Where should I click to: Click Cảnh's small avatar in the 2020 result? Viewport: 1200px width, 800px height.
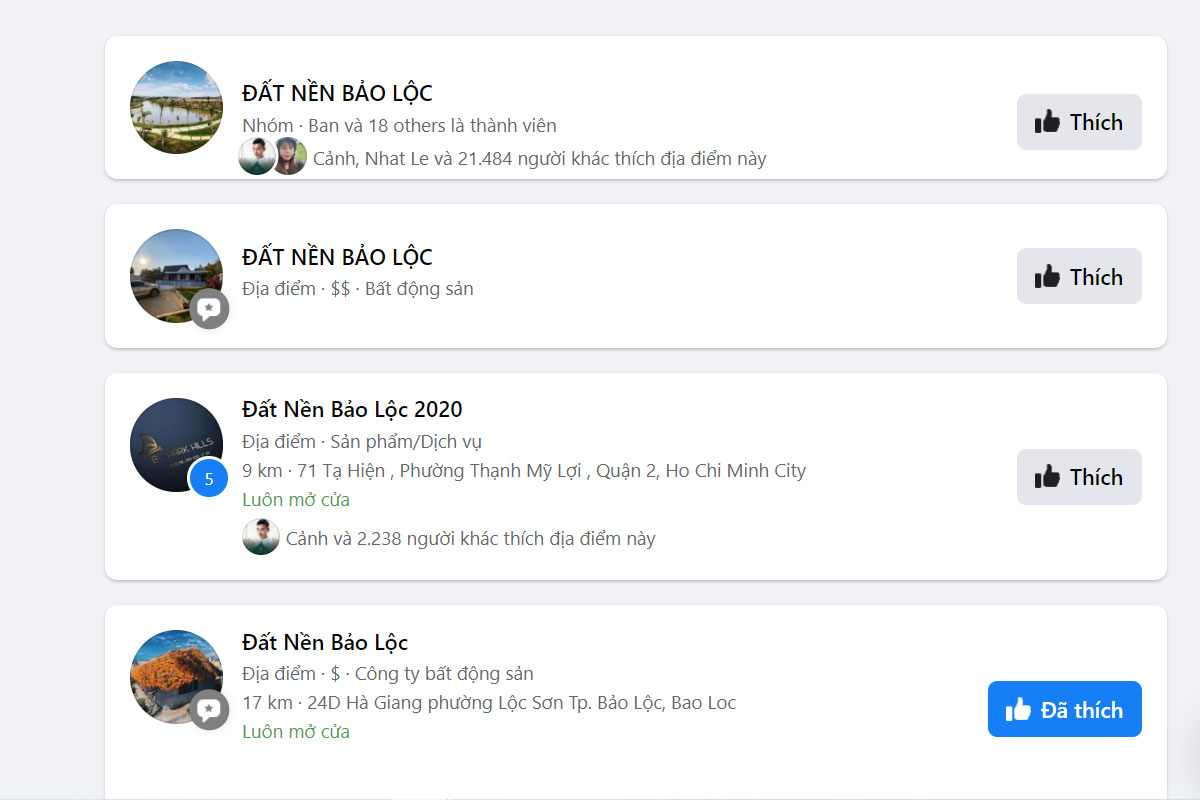[261, 538]
